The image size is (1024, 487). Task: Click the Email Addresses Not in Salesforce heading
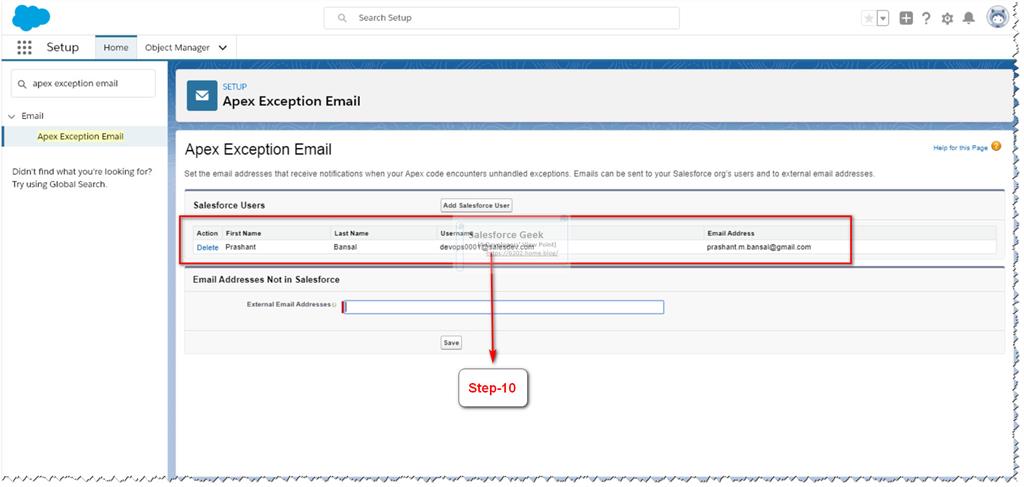266,279
